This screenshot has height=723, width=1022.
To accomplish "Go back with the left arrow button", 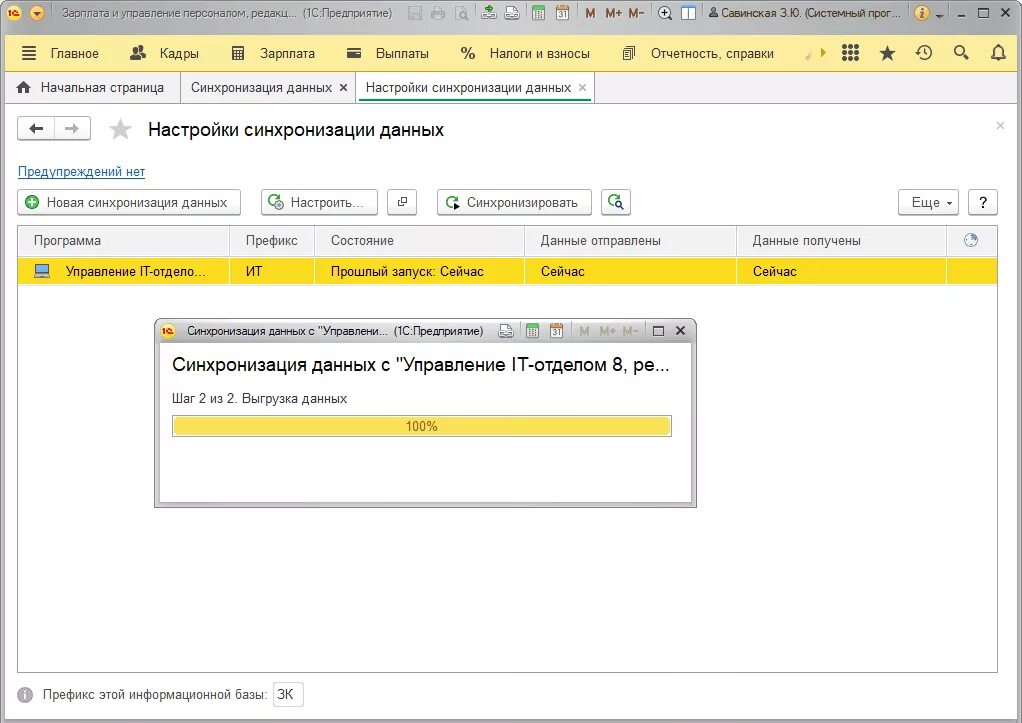I will [x=36, y=129].
